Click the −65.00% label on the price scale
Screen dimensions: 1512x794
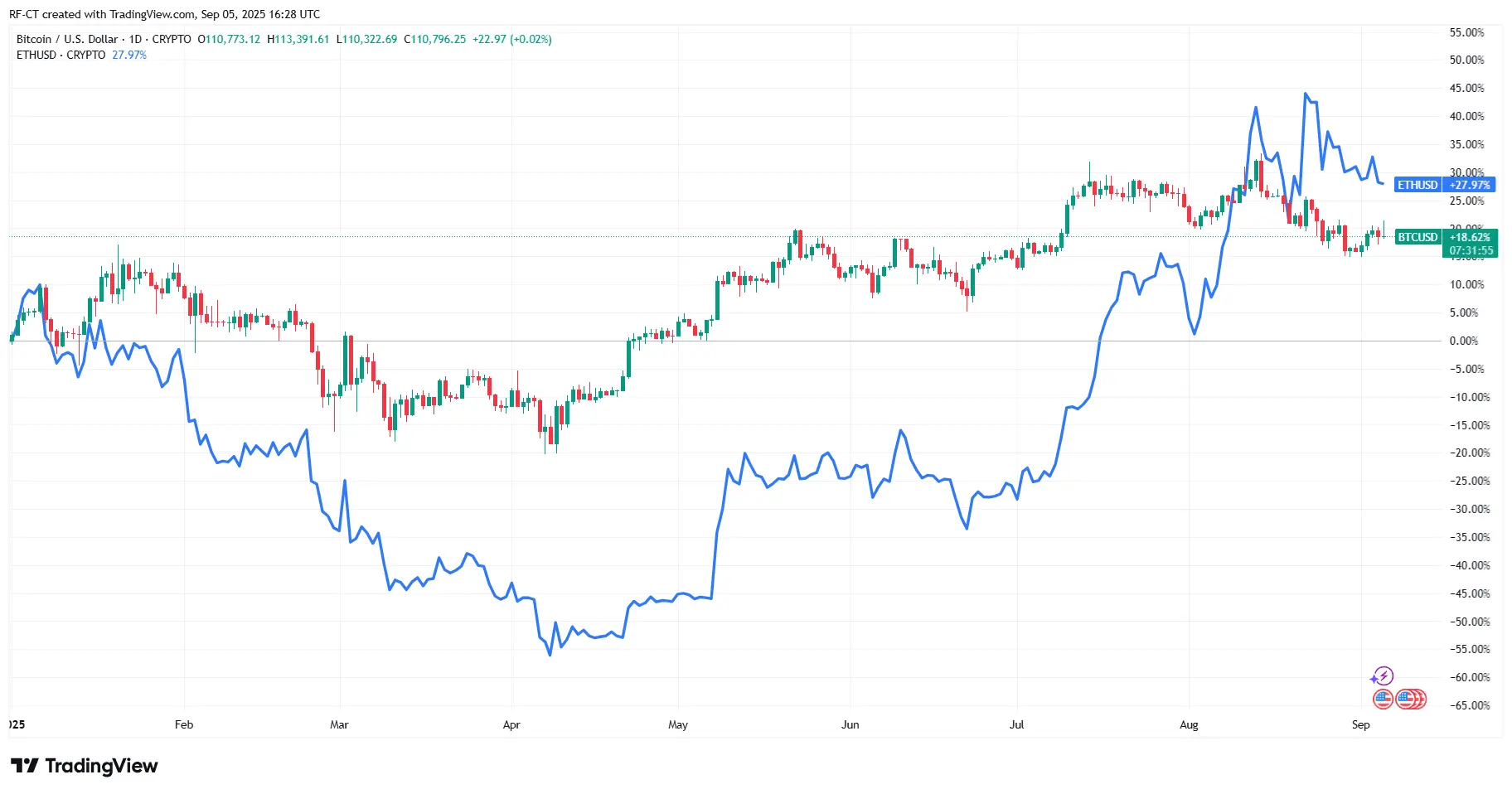tap(1469, 705)
